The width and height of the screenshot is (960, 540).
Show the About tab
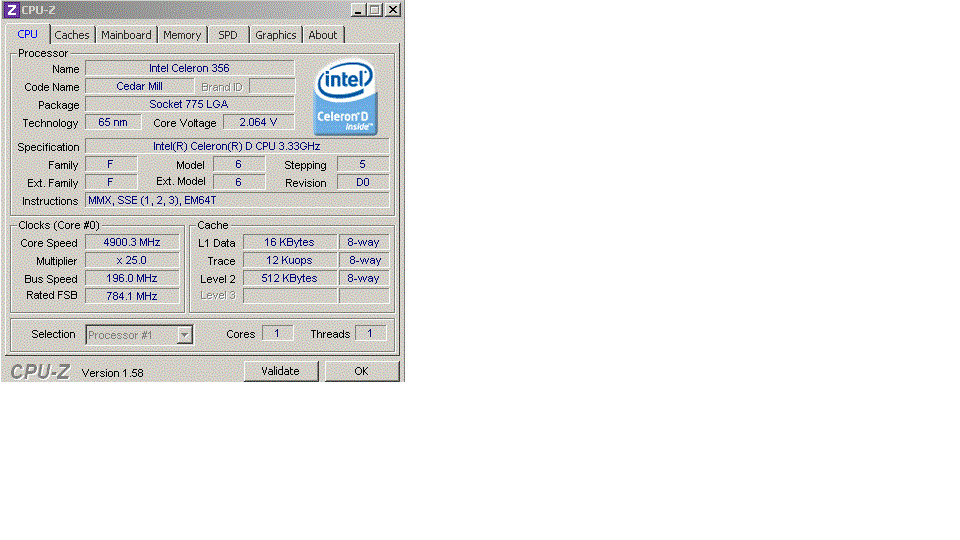point(323,35)
